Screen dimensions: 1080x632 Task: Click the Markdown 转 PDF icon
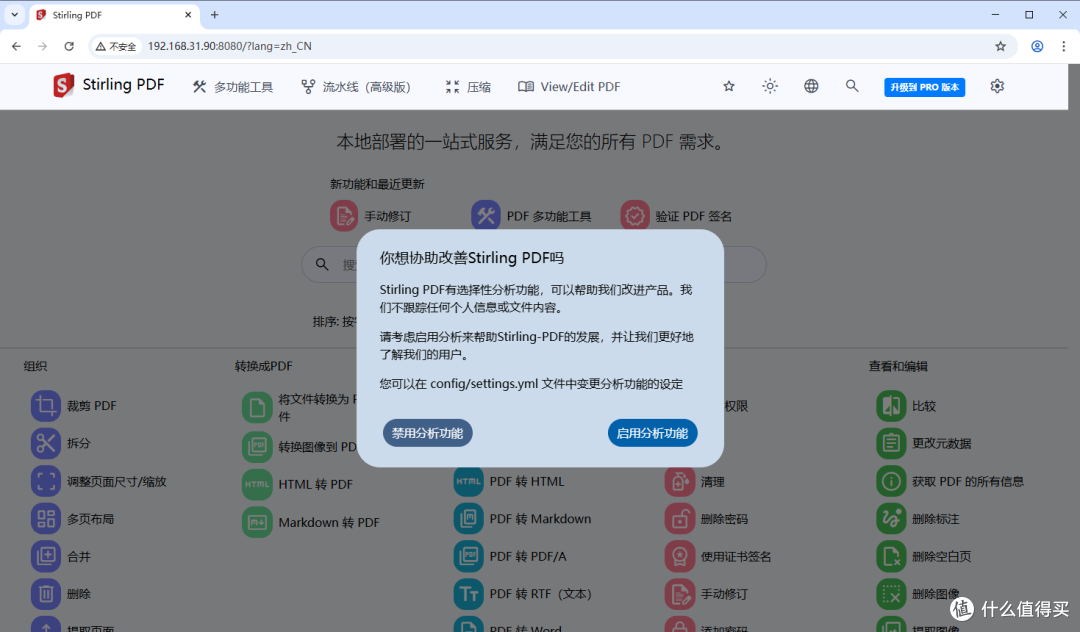[257, 522]
